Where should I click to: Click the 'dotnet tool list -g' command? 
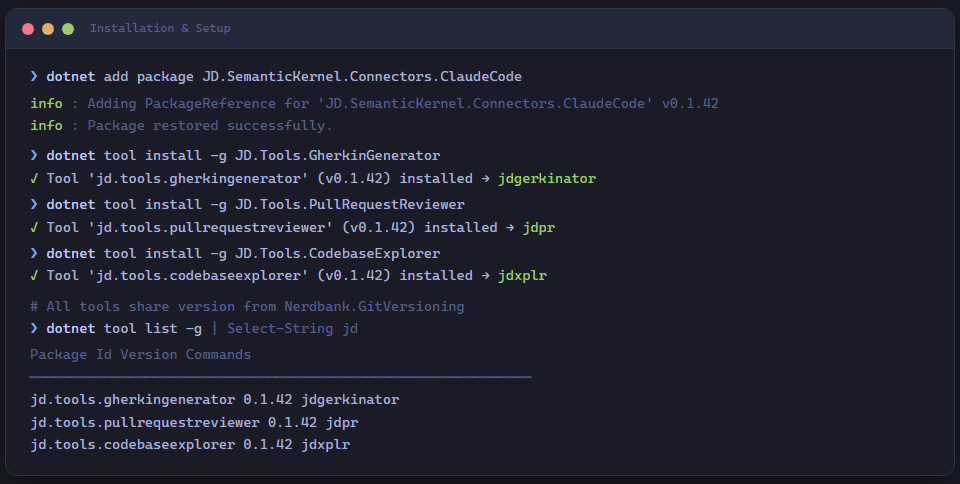click(124, 329)
